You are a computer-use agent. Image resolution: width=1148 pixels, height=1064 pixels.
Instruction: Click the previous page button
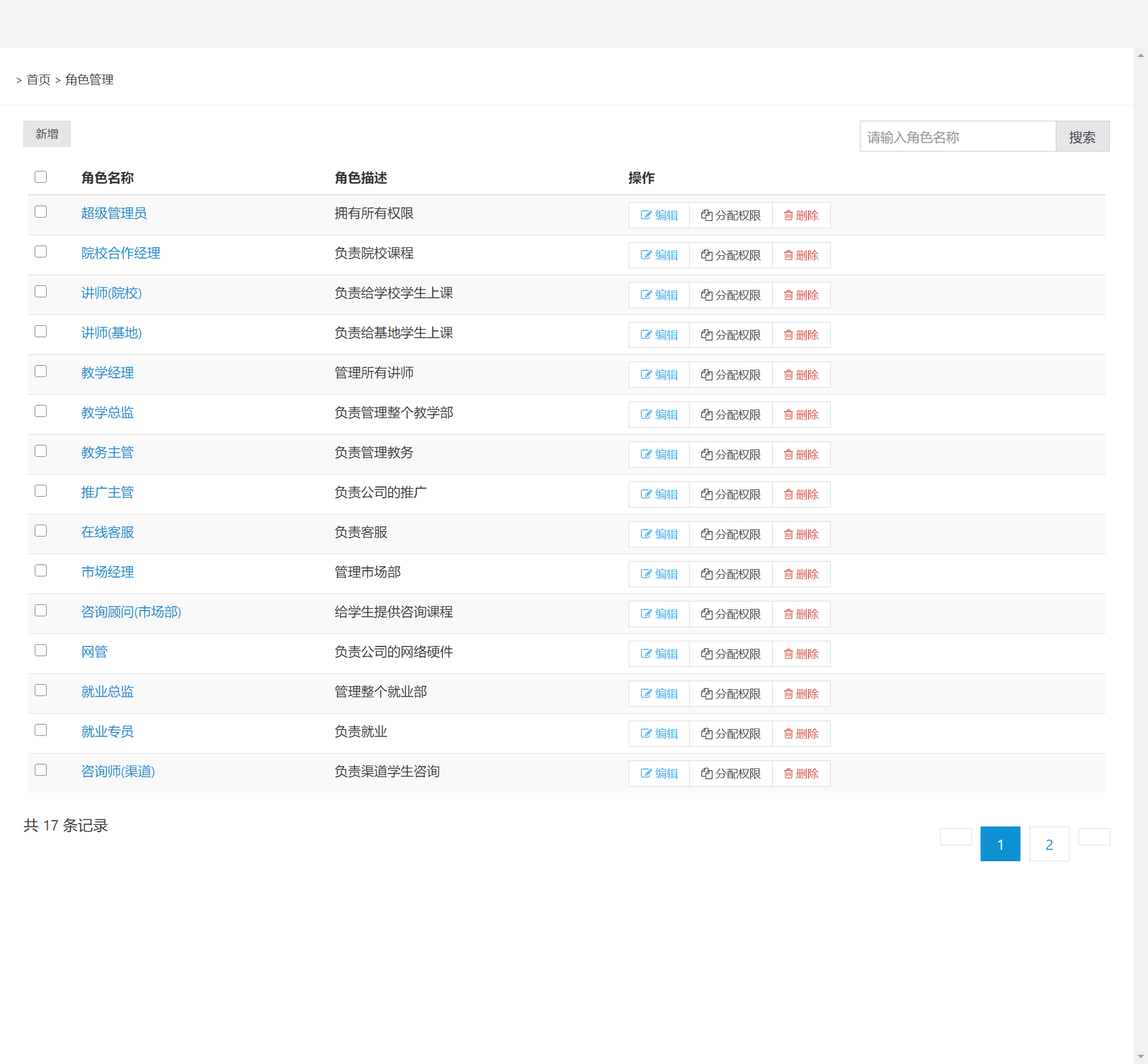(x=956, y=837)
